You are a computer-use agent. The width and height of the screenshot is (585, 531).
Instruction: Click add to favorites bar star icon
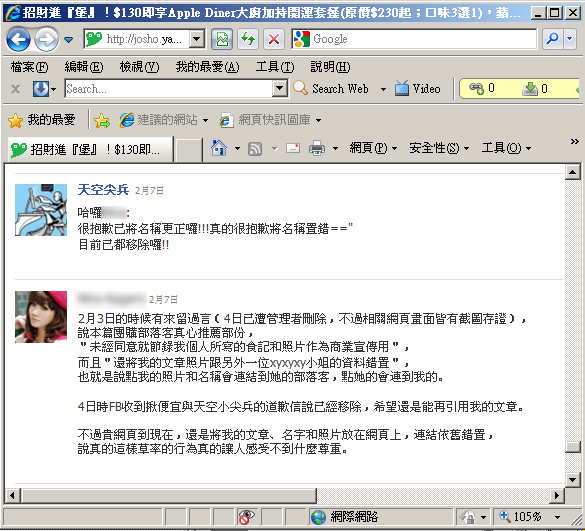coord(102,120)
